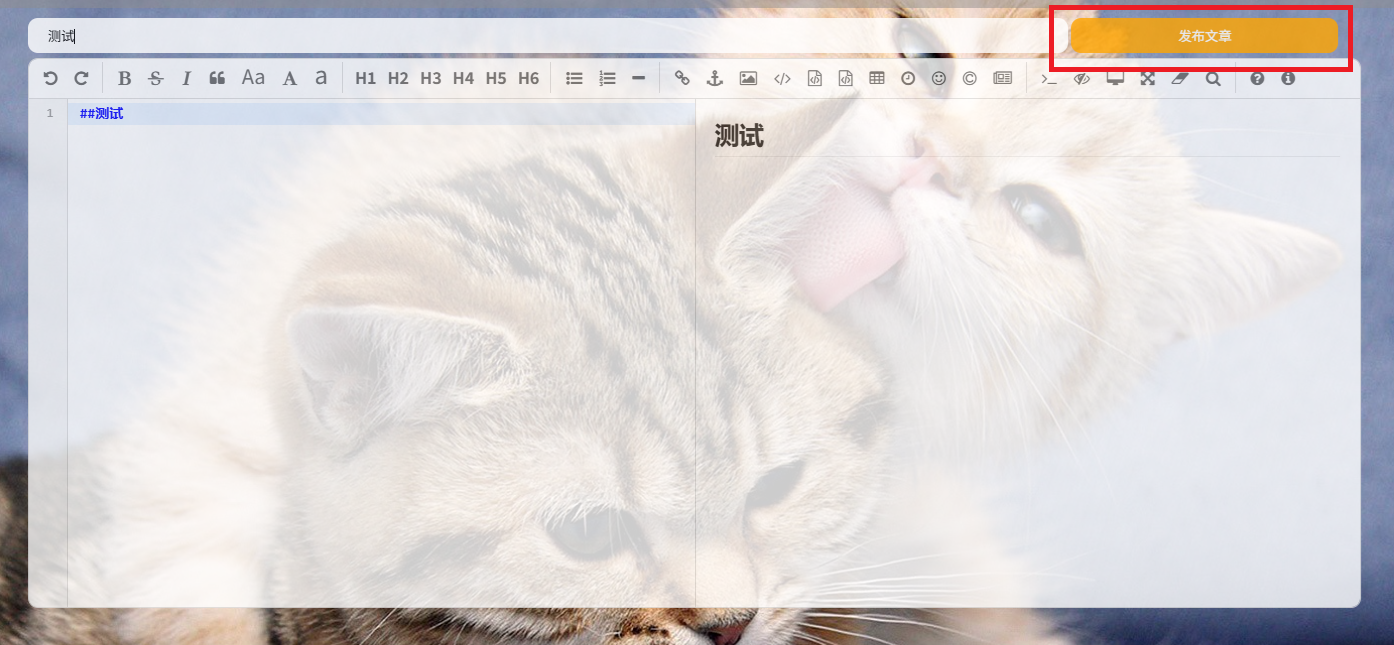Insert H5 heading
This screenshot has height=645, width=1394.
[496, 78]
